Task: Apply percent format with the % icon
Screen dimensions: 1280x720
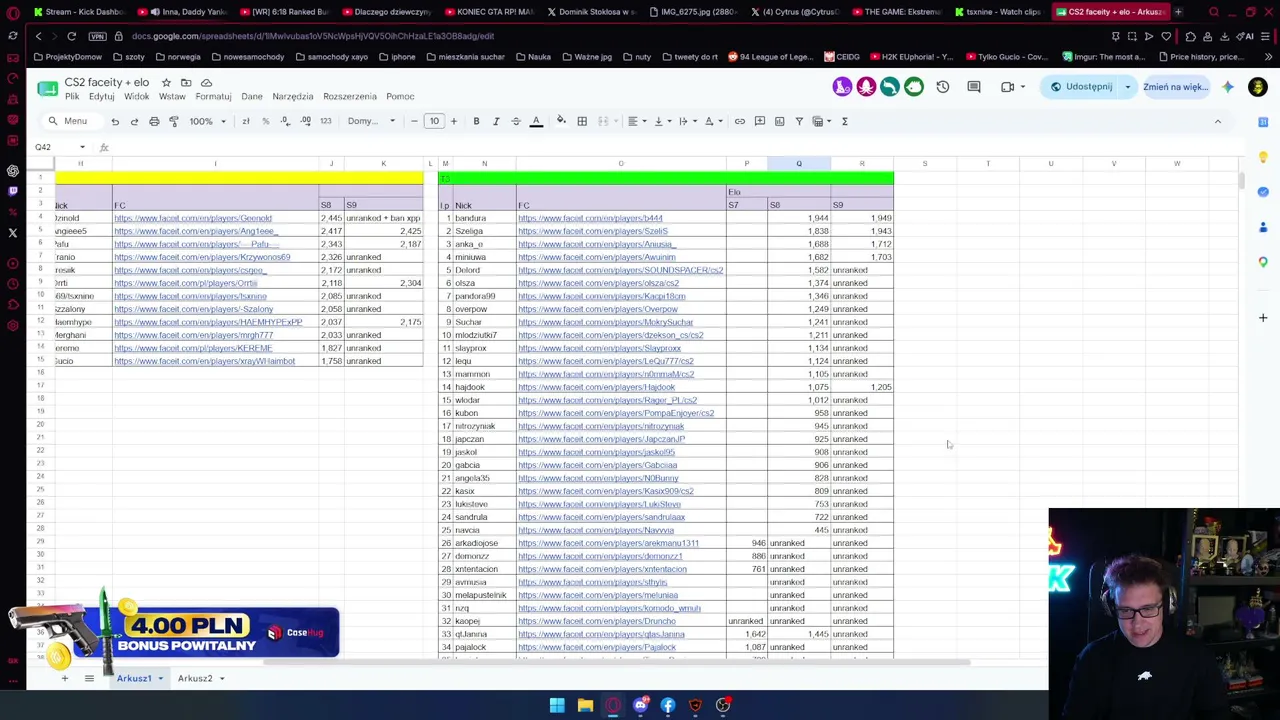Action: pos(265,121)
